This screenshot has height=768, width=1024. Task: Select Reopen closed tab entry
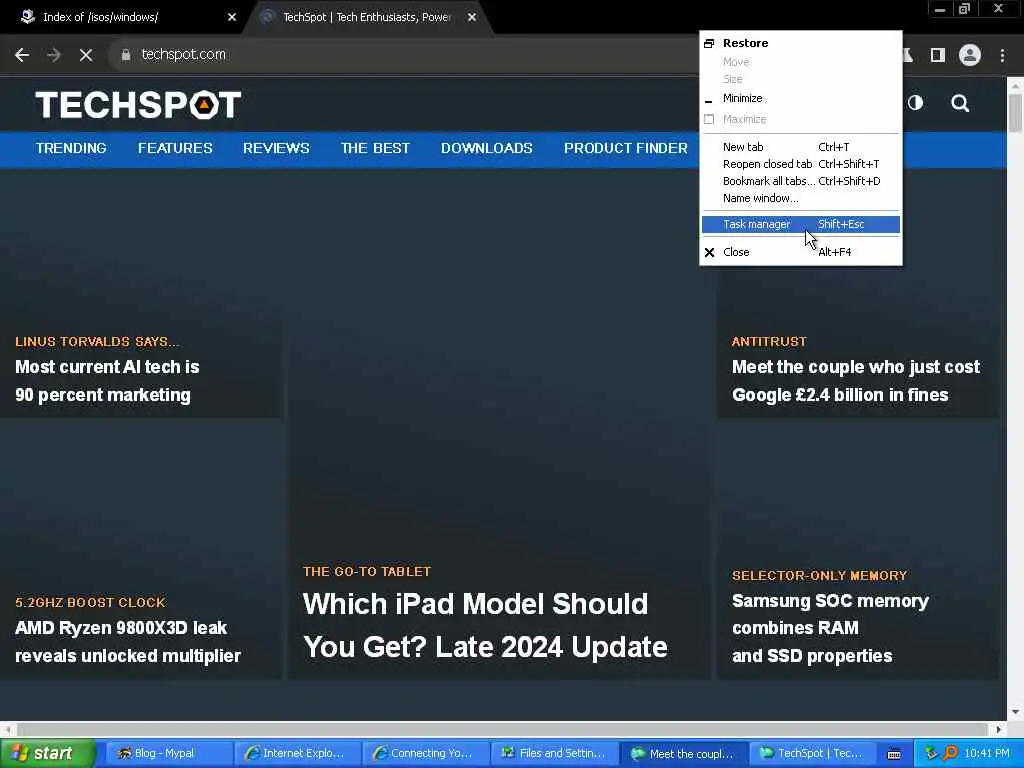[800, 164]
